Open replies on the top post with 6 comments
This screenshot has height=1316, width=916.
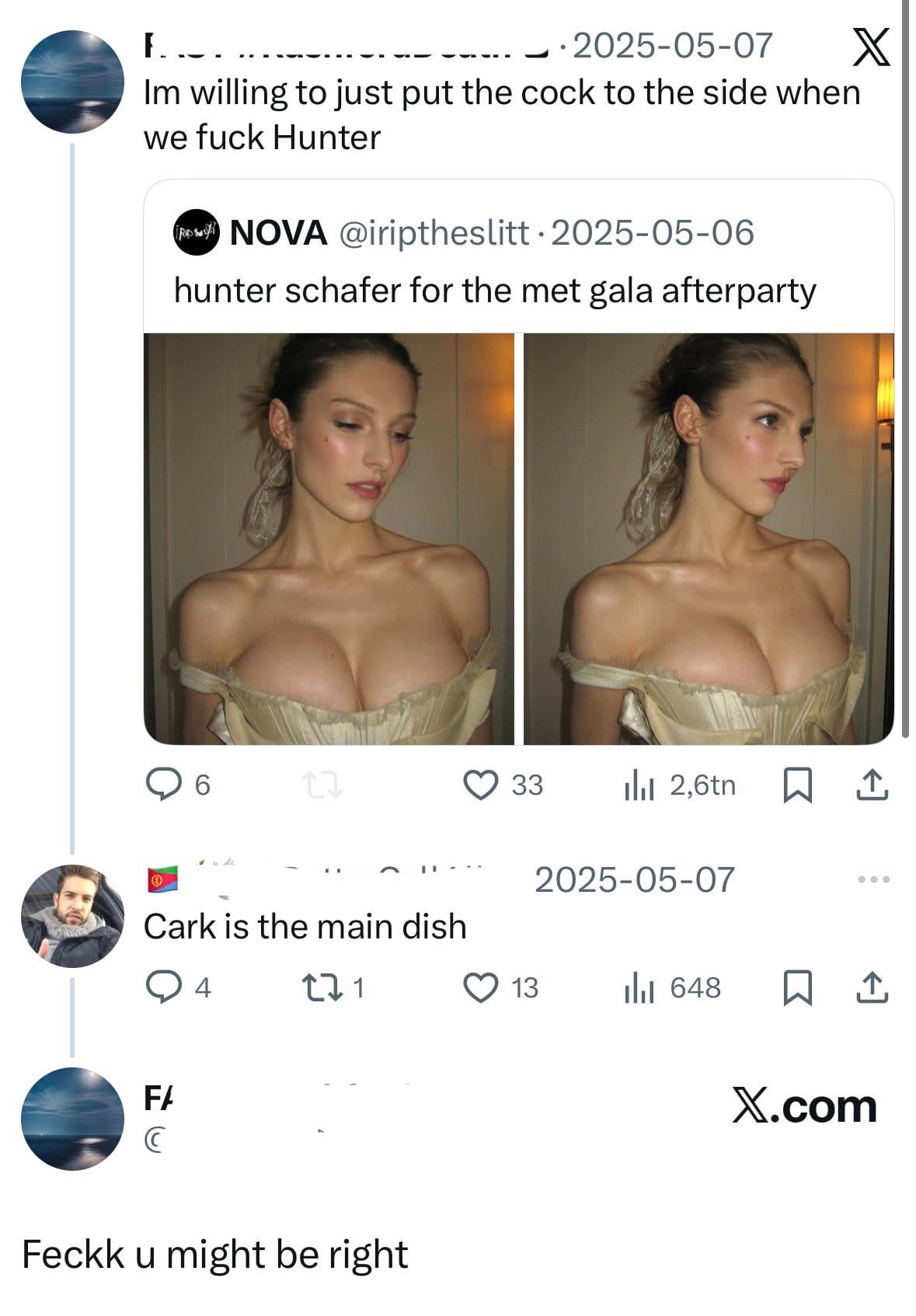click(162, 785)
